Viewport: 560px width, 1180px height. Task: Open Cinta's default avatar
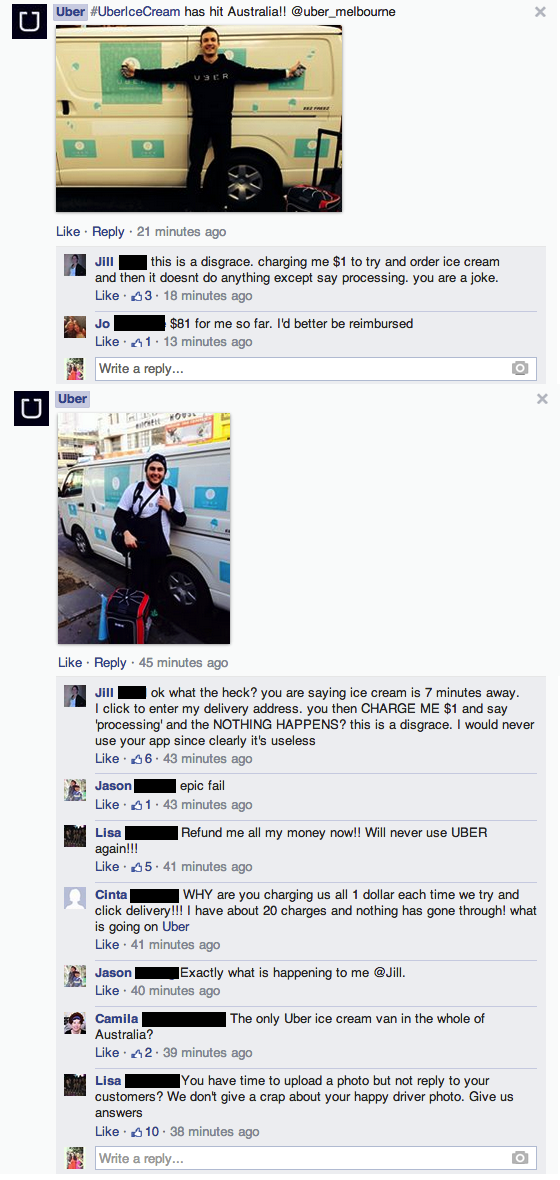pyautogui.click(x=75, y=899)
